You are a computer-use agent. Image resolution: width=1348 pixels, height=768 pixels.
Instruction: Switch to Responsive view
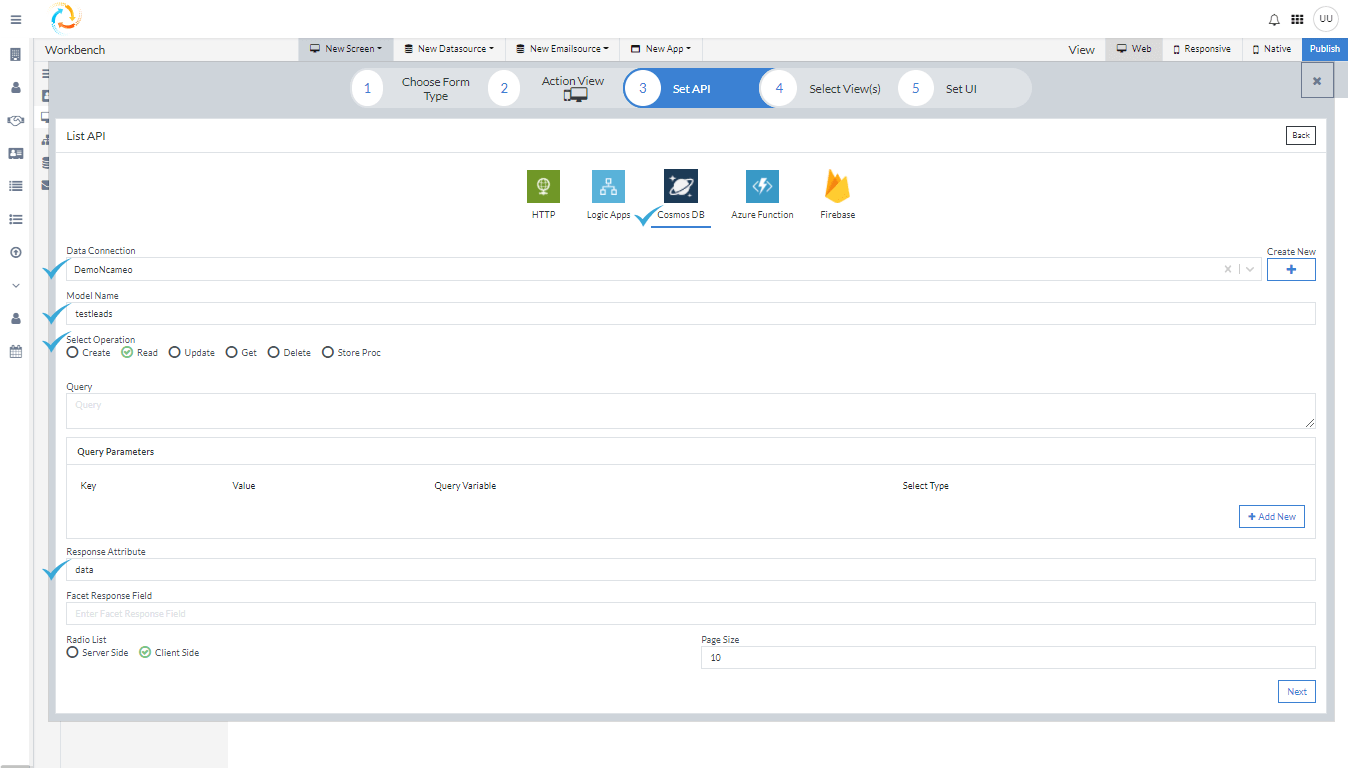click(1202, 49)
